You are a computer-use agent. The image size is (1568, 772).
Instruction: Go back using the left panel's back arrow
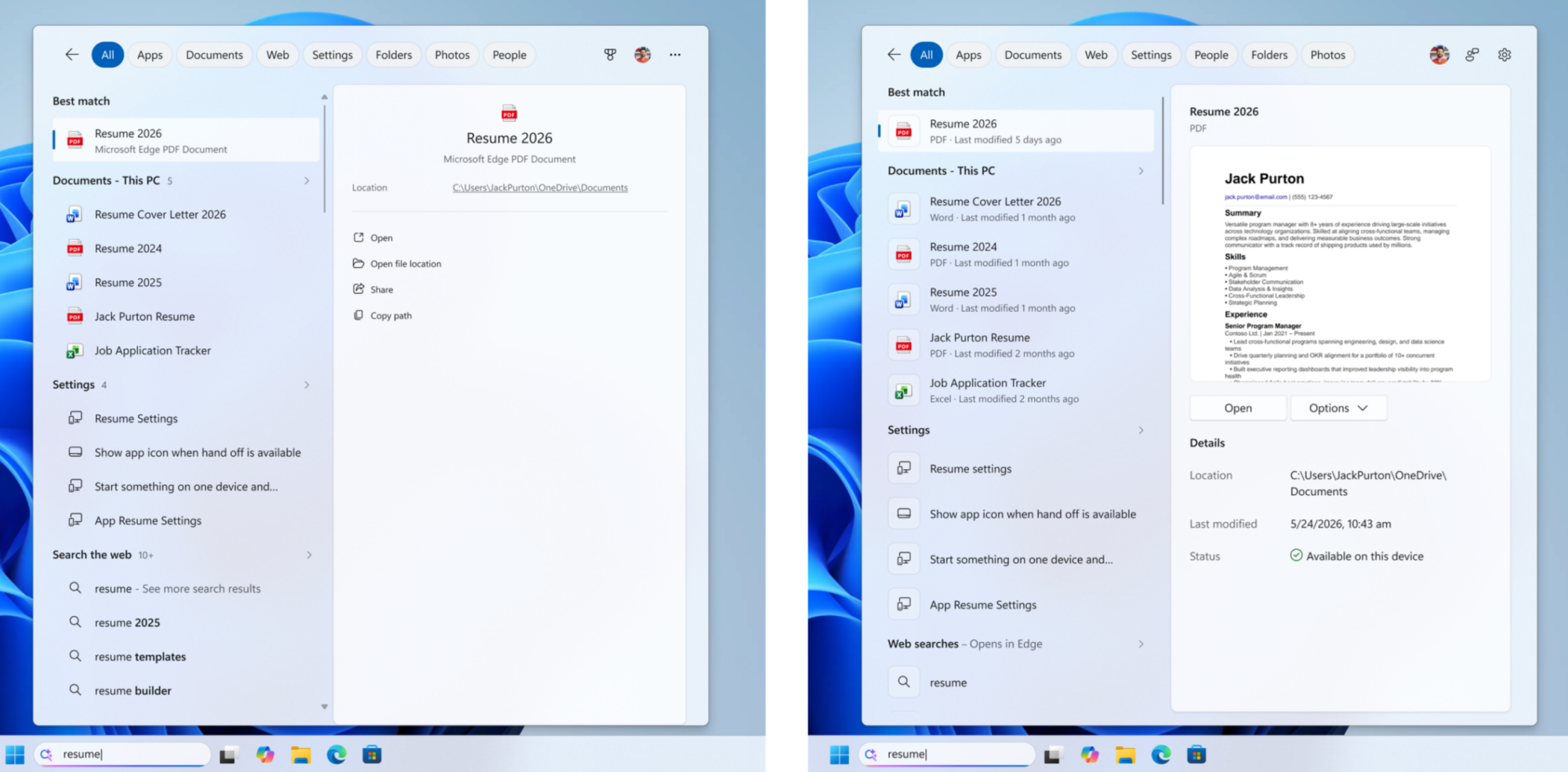point(72,55)
